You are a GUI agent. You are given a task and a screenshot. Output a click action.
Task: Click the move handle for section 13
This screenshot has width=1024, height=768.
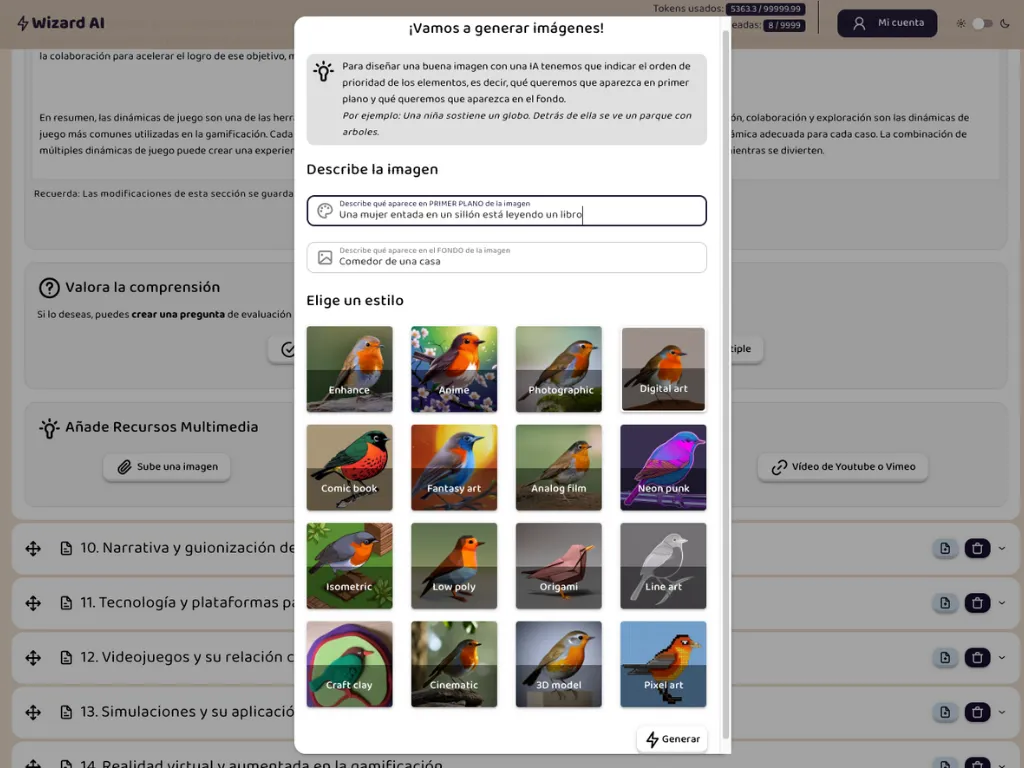pyautogui.click(x=33, y=712)
